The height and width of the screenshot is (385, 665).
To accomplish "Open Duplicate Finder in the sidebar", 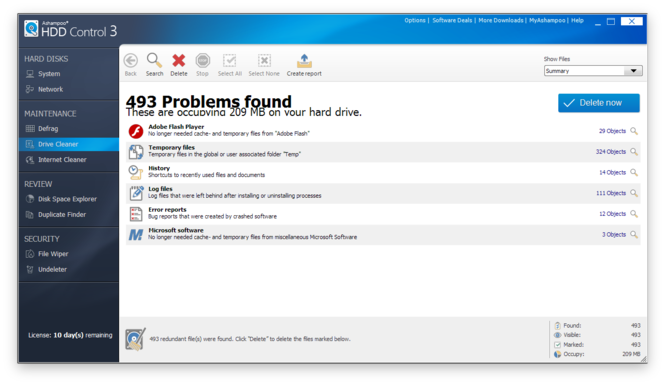I will tap(62, 215).
